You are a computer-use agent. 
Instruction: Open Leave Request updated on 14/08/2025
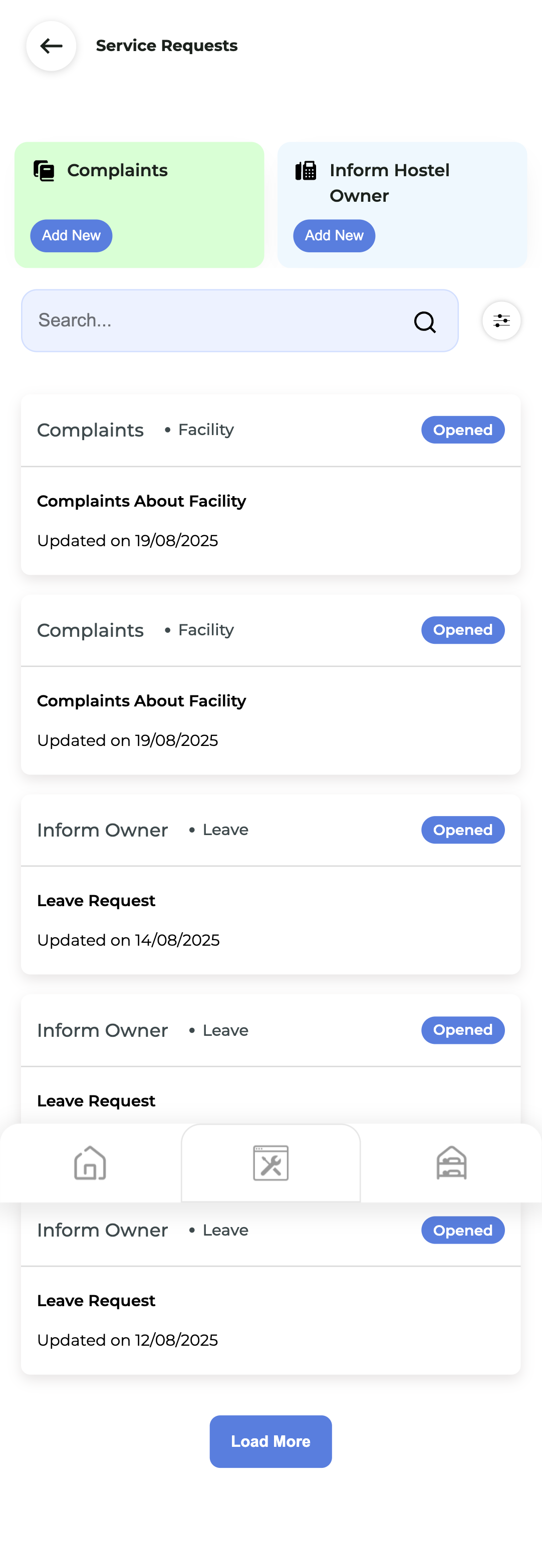(x=96, y=901)
